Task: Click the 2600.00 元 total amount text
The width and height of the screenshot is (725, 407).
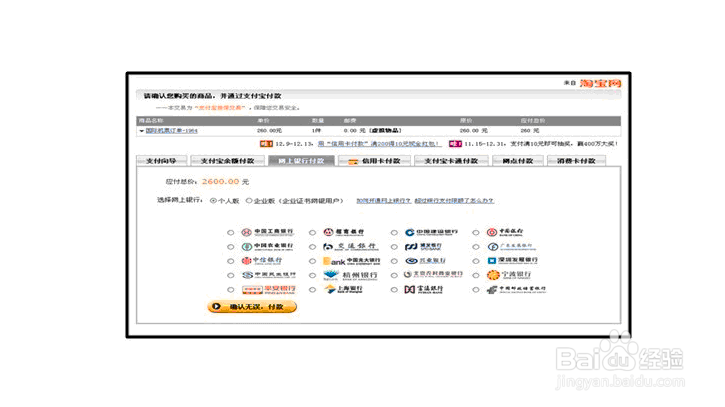Action: point(225,182)
